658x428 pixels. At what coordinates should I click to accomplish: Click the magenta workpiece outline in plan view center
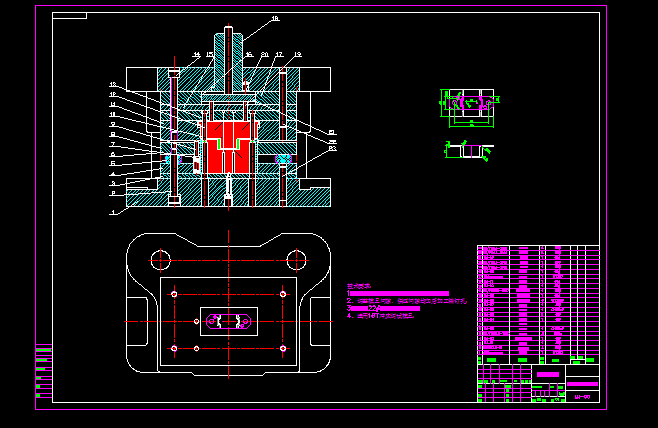click(x=228, y=322)
